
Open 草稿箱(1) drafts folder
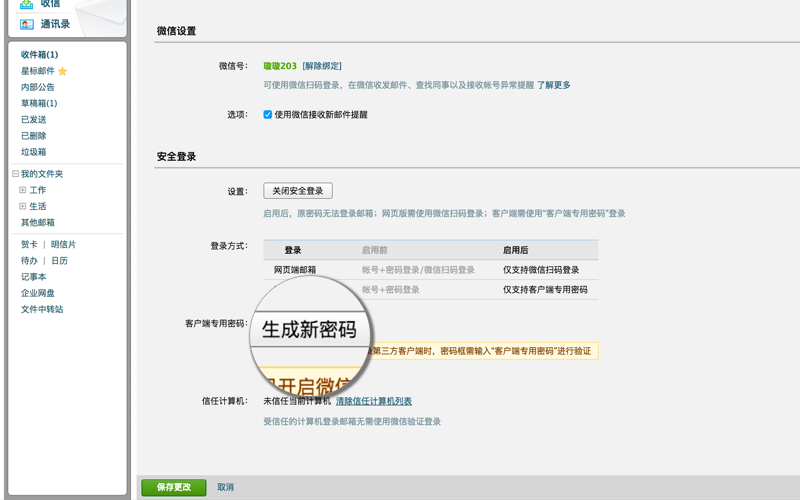tap(39, 103)
